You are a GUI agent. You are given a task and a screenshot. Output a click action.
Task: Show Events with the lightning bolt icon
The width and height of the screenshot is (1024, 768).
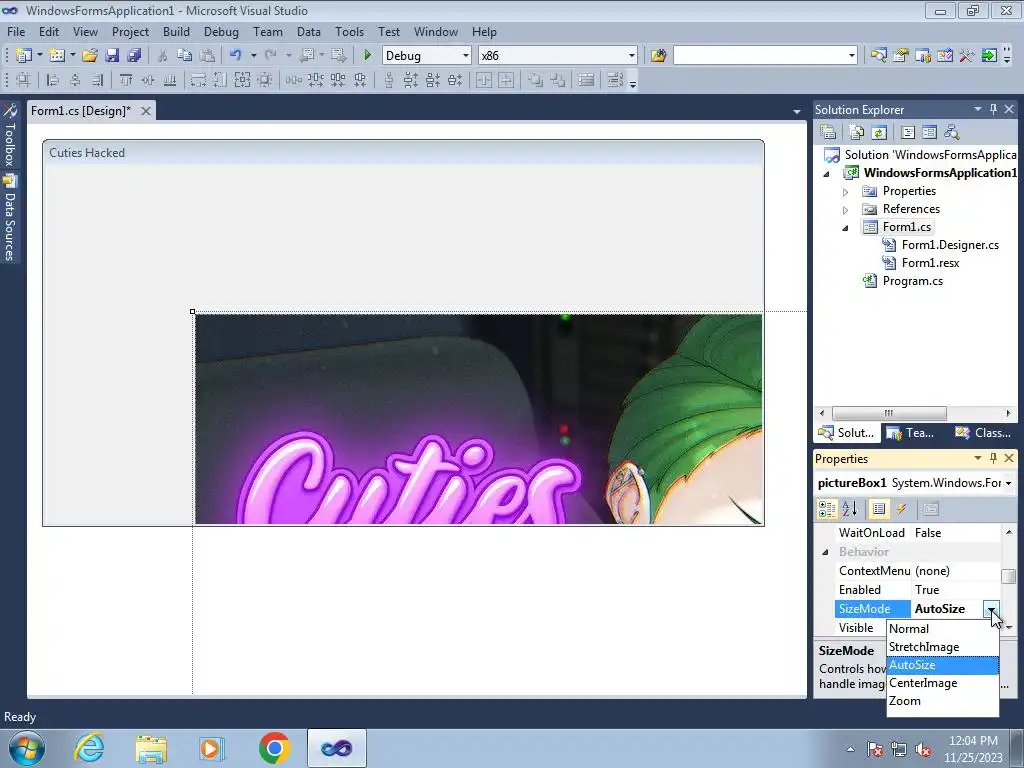tap(902, 509)
